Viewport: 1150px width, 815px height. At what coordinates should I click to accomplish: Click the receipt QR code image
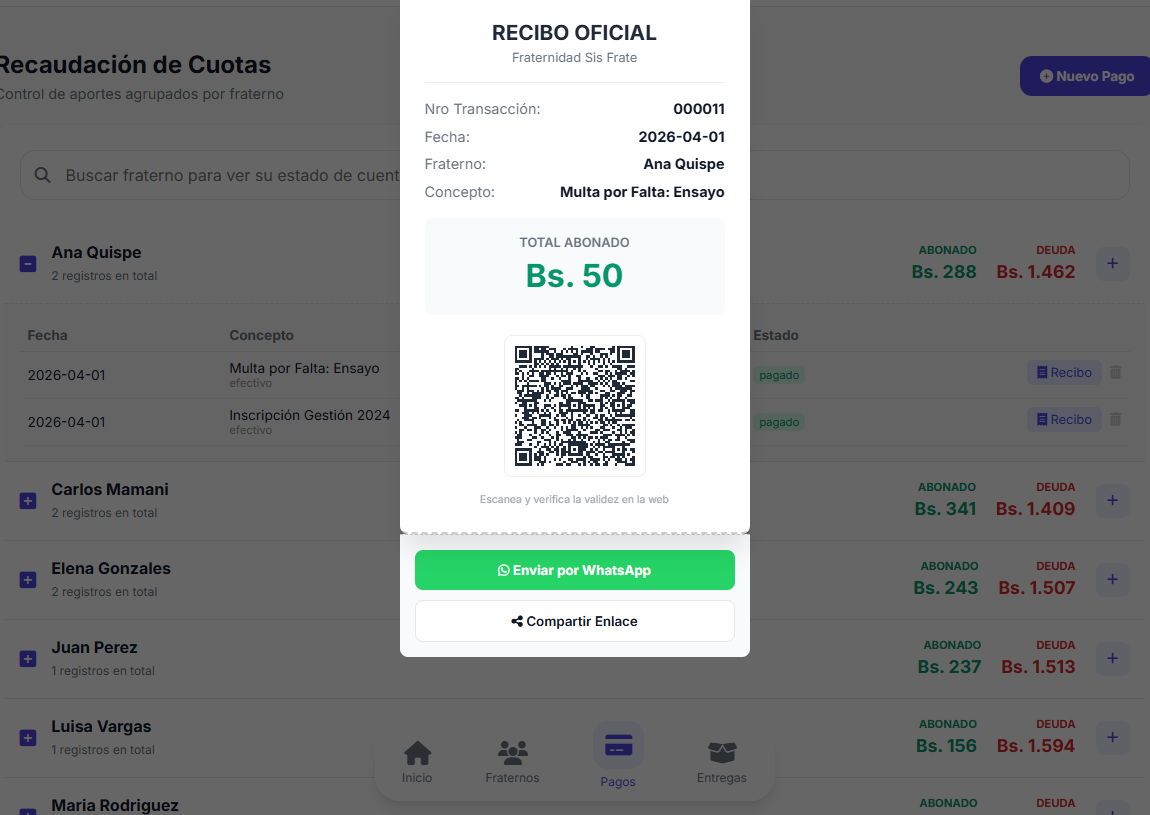point(574,406)
